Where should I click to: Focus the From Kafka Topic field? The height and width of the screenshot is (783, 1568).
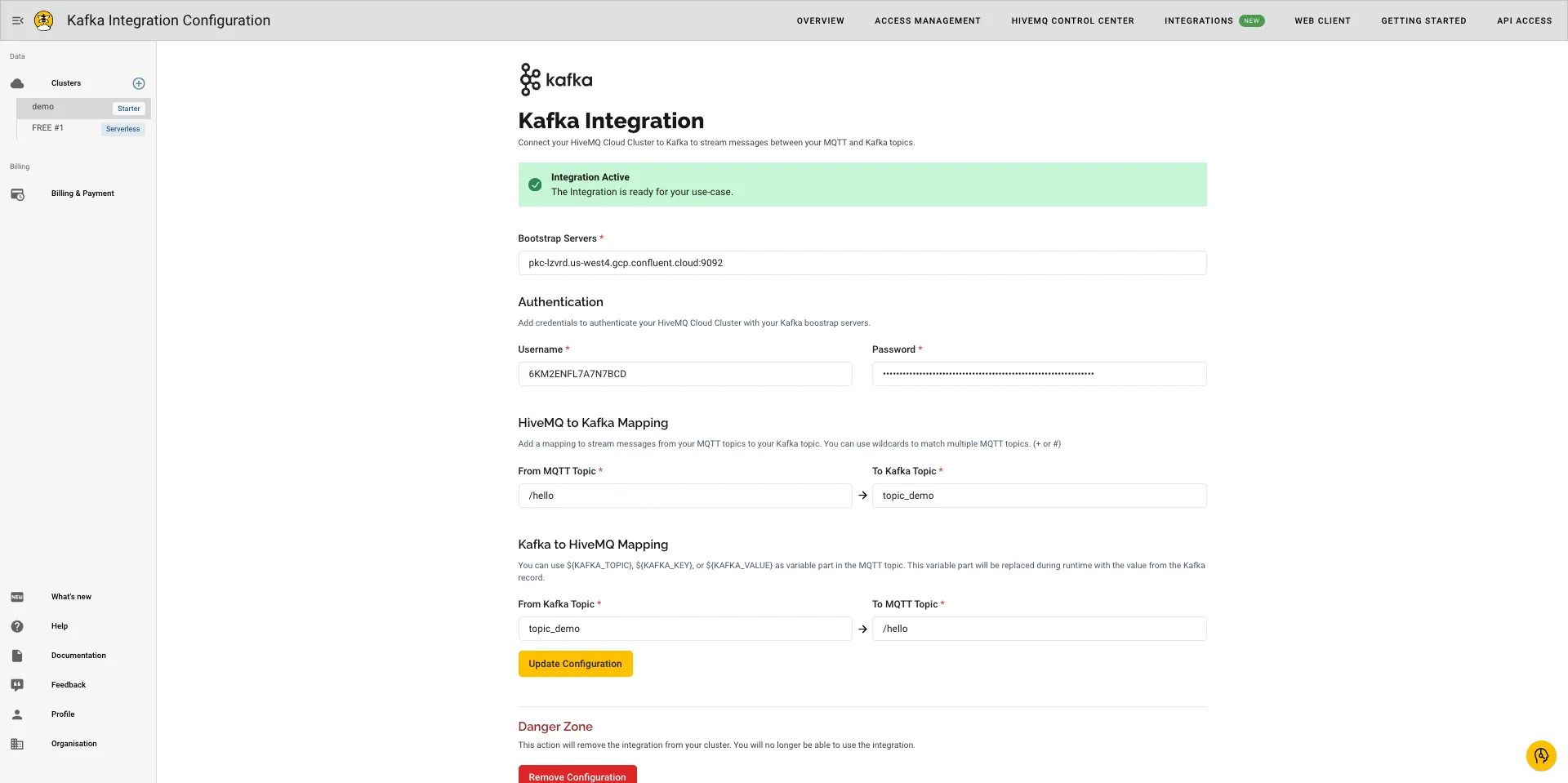tap(685, 629)
